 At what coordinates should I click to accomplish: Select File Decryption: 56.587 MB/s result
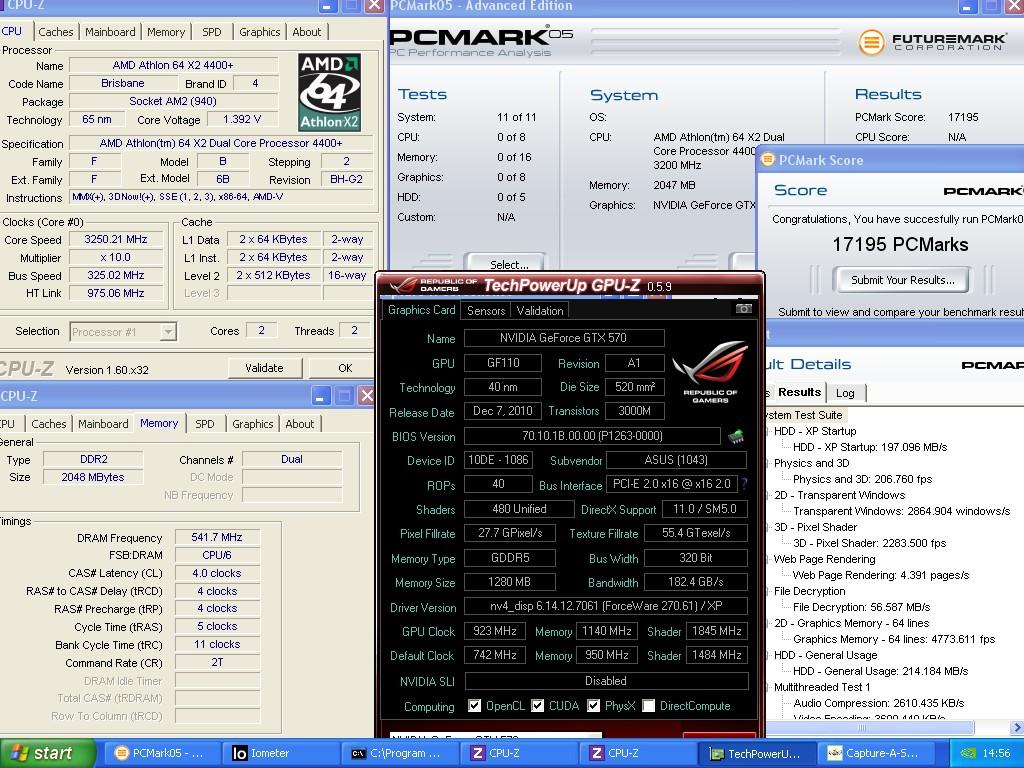[x=861, y=607]
